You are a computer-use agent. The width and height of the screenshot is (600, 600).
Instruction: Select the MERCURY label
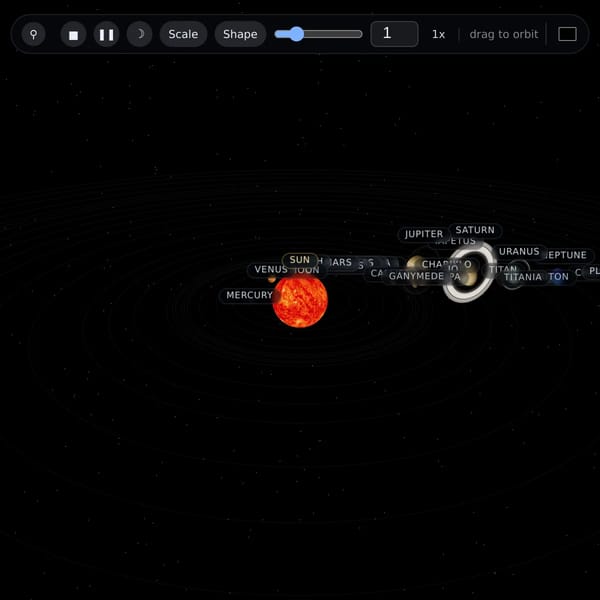click(x=248, y=295)
